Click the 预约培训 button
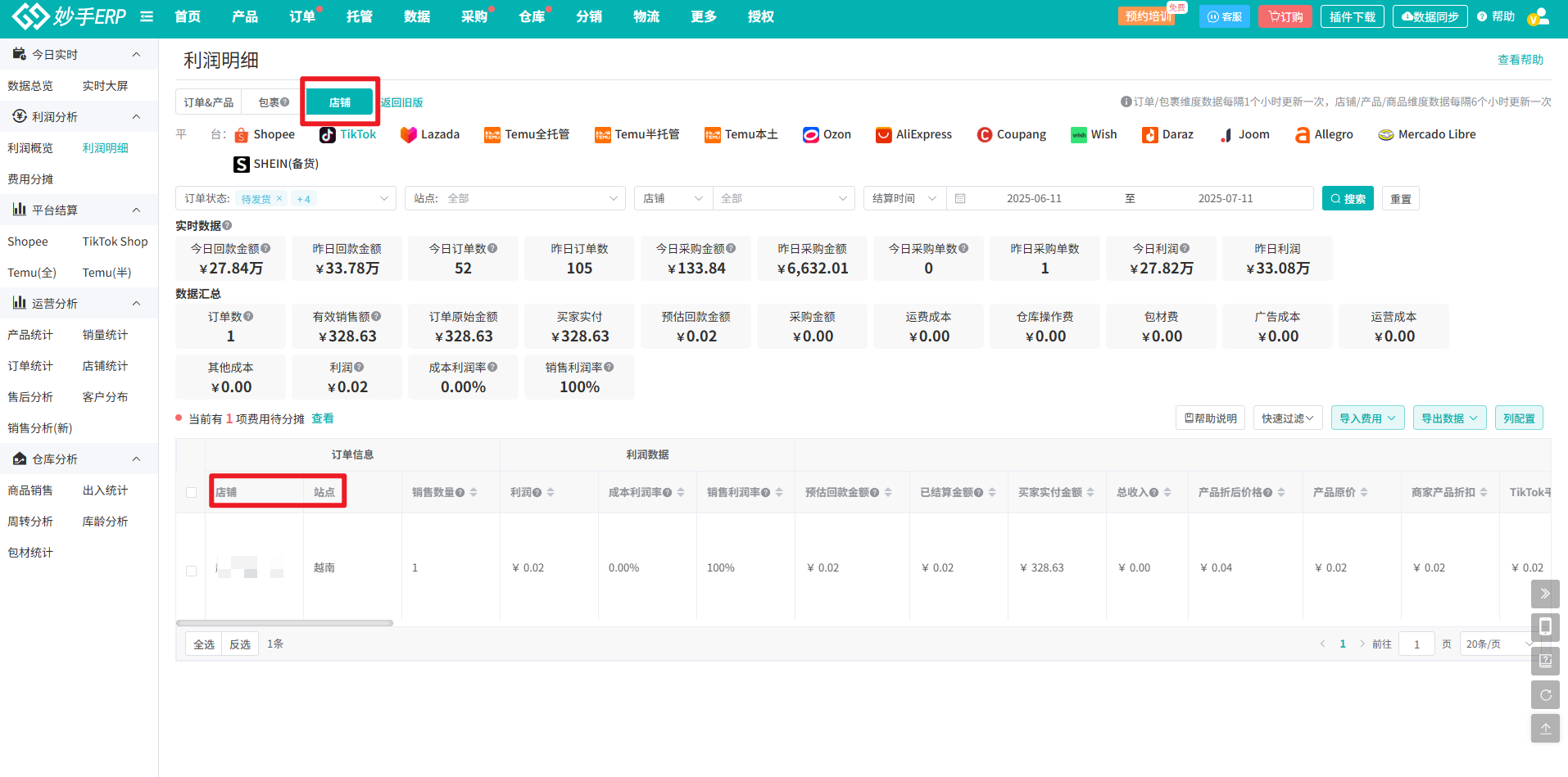 point(1146,16)
